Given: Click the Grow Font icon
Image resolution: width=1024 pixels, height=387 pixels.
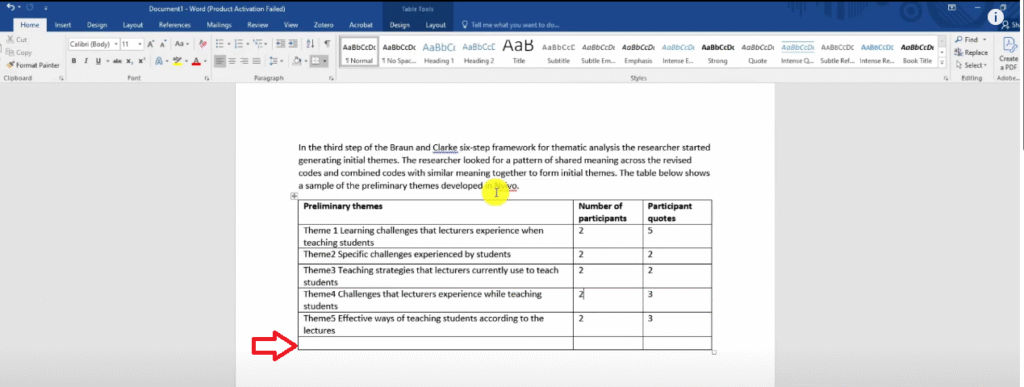Looking at the screenshot, I should [x=150, y=44].
